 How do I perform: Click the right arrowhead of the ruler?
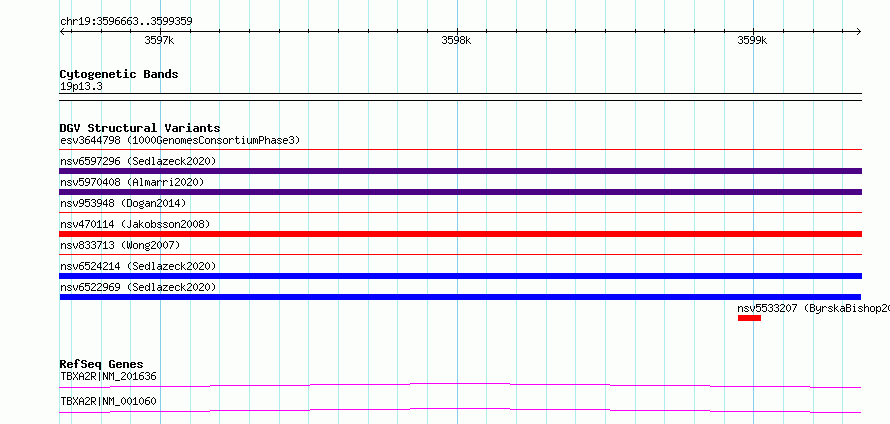pos(858,32)
